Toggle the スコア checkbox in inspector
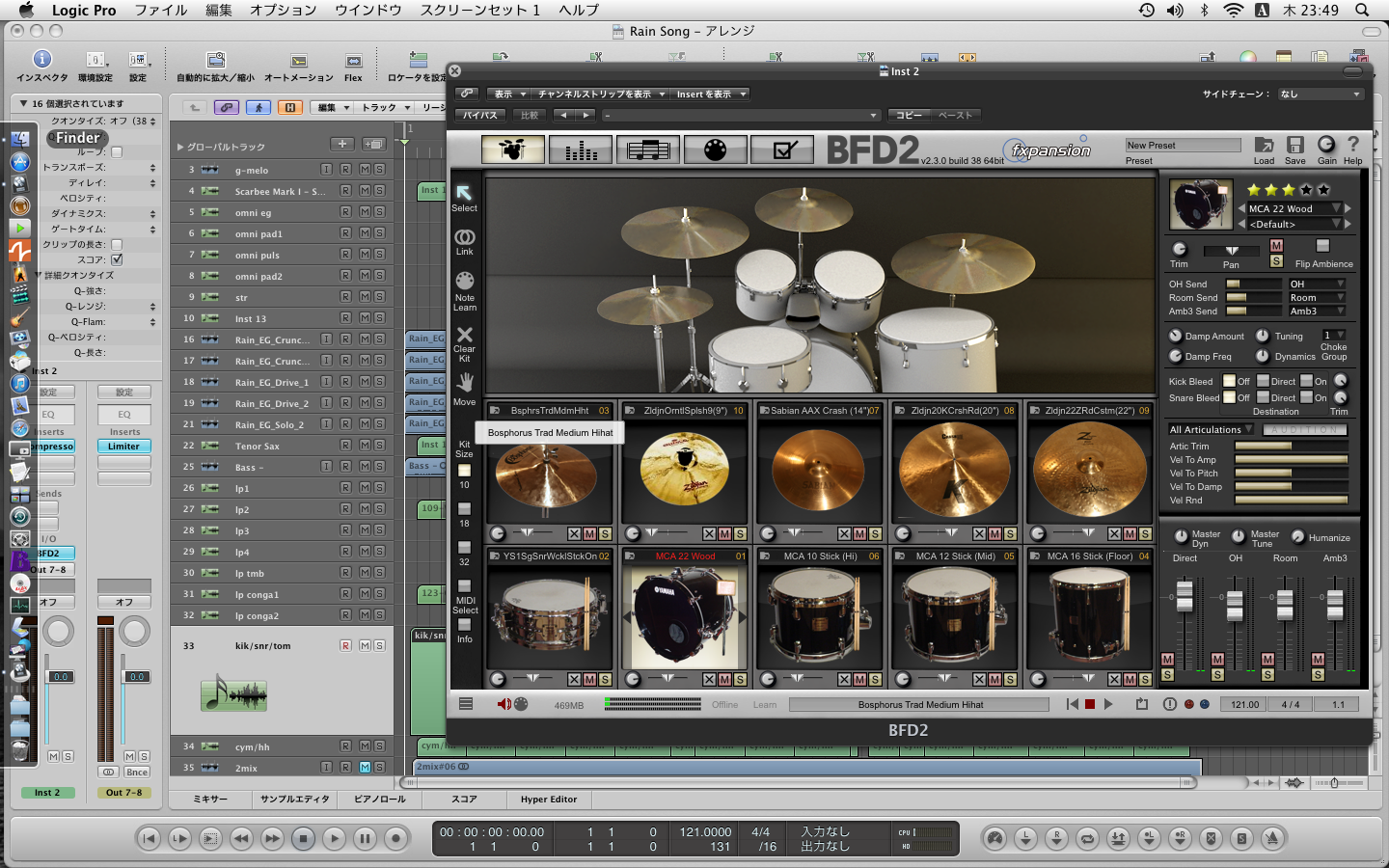1389x868 pixels. pos(117,259)
